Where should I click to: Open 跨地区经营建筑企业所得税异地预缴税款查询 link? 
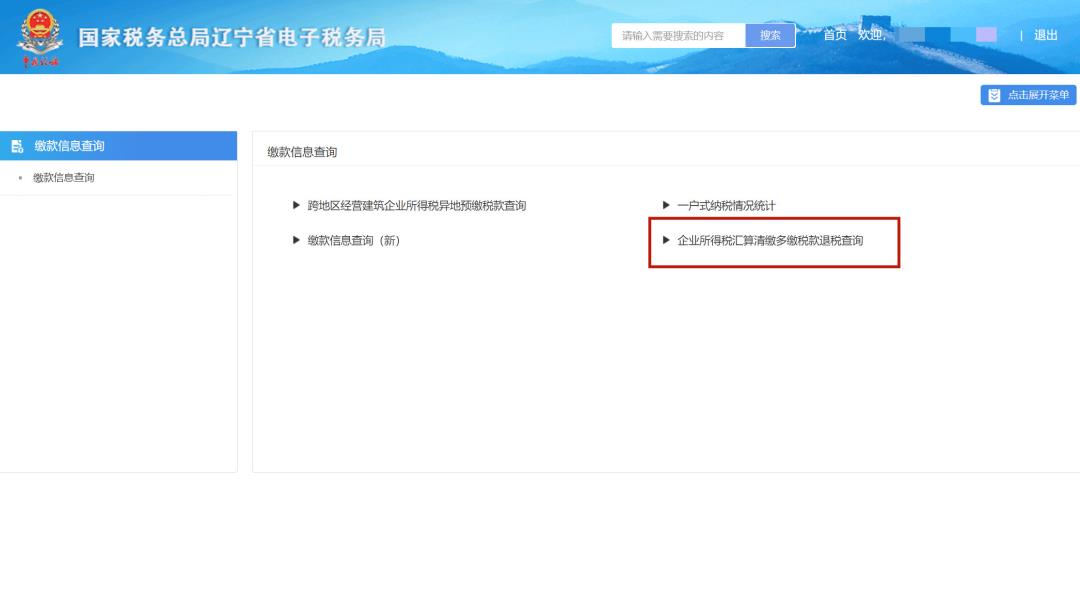point(416,205)
